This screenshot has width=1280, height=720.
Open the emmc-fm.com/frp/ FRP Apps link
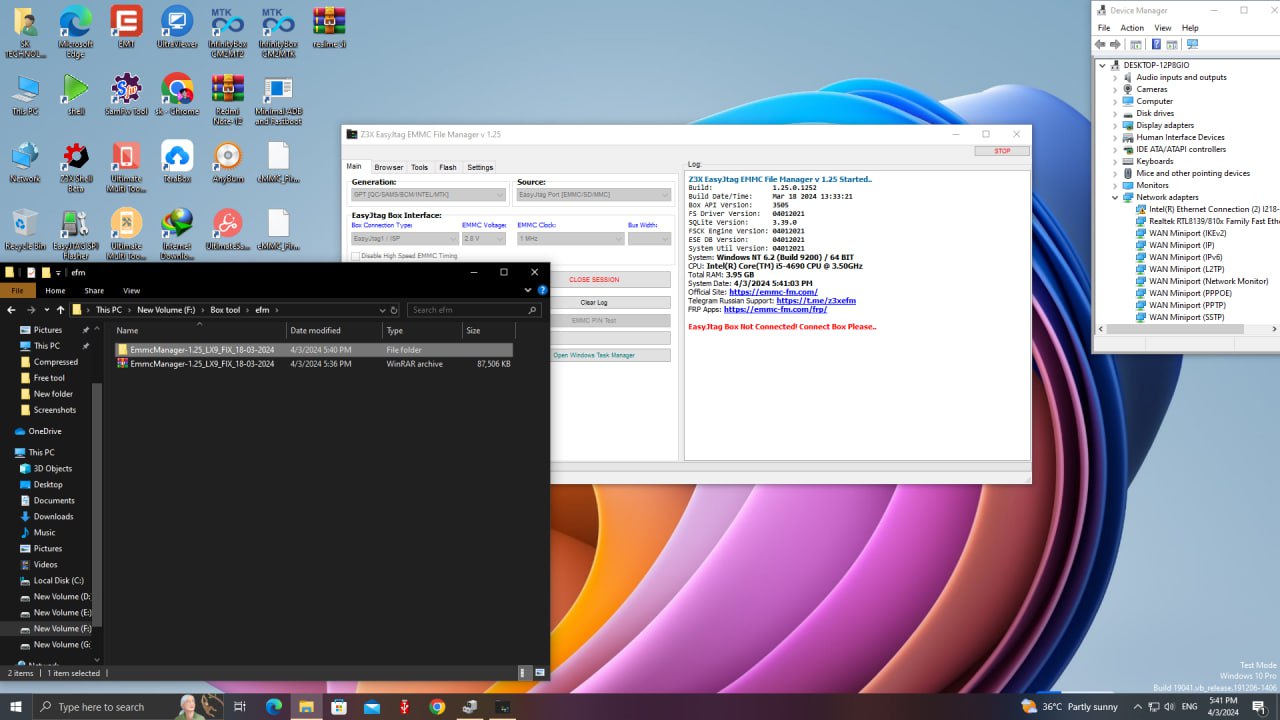tap(775, 310)
